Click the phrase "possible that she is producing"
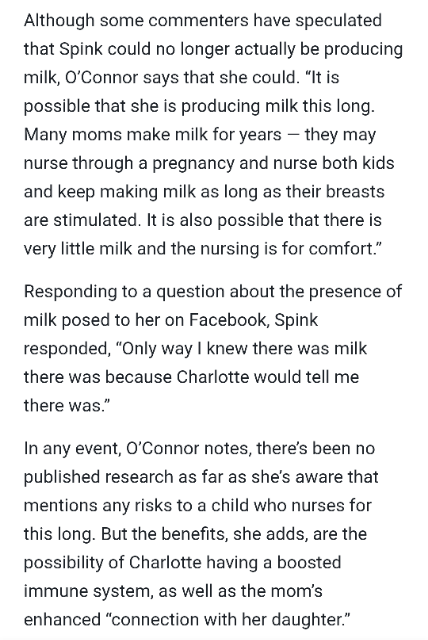The image size is (428, 640). pos(142,106)
